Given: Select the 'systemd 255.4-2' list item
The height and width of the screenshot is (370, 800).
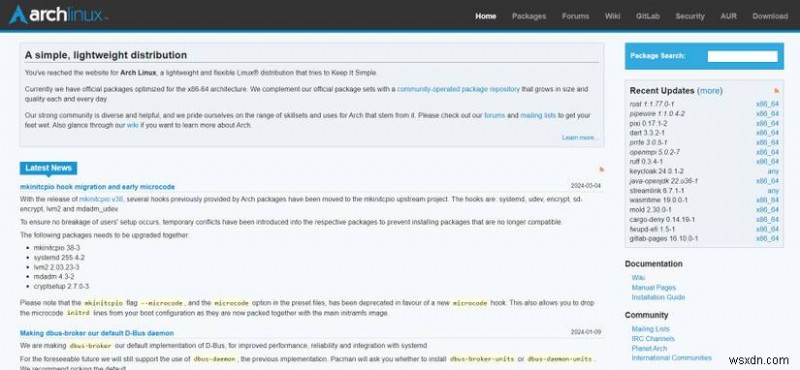Looking at the screenshot, I should click(59, 258).
